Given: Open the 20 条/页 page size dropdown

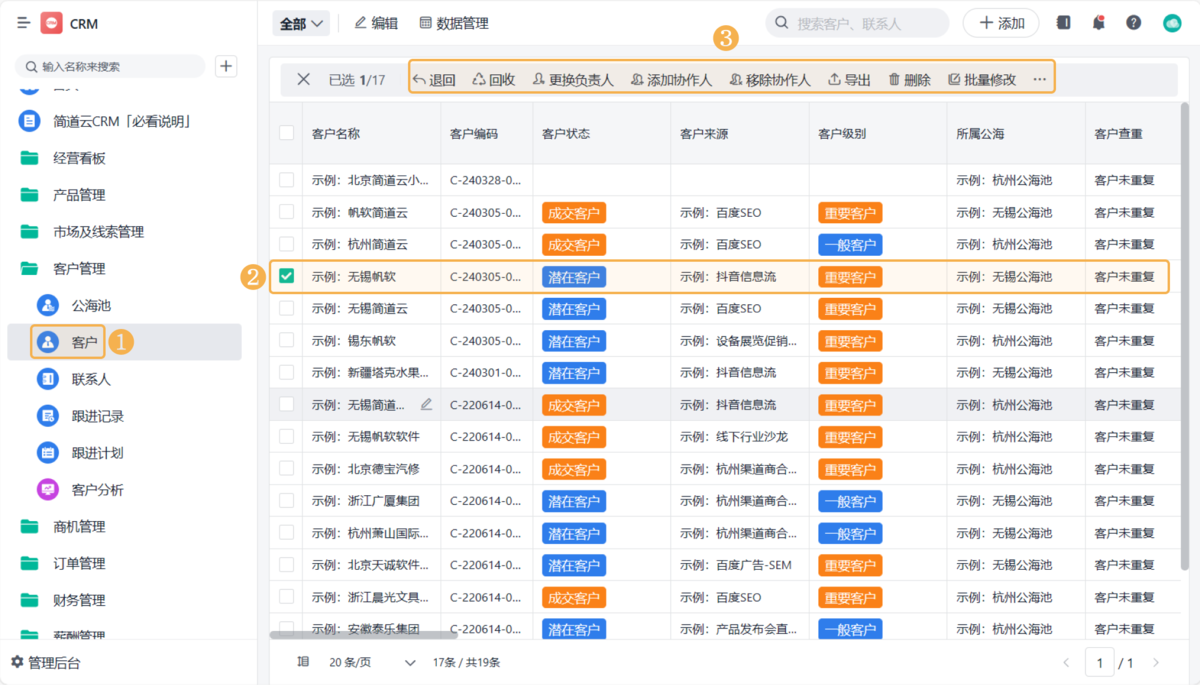Looking at the screenshot, I should [371, 662].
